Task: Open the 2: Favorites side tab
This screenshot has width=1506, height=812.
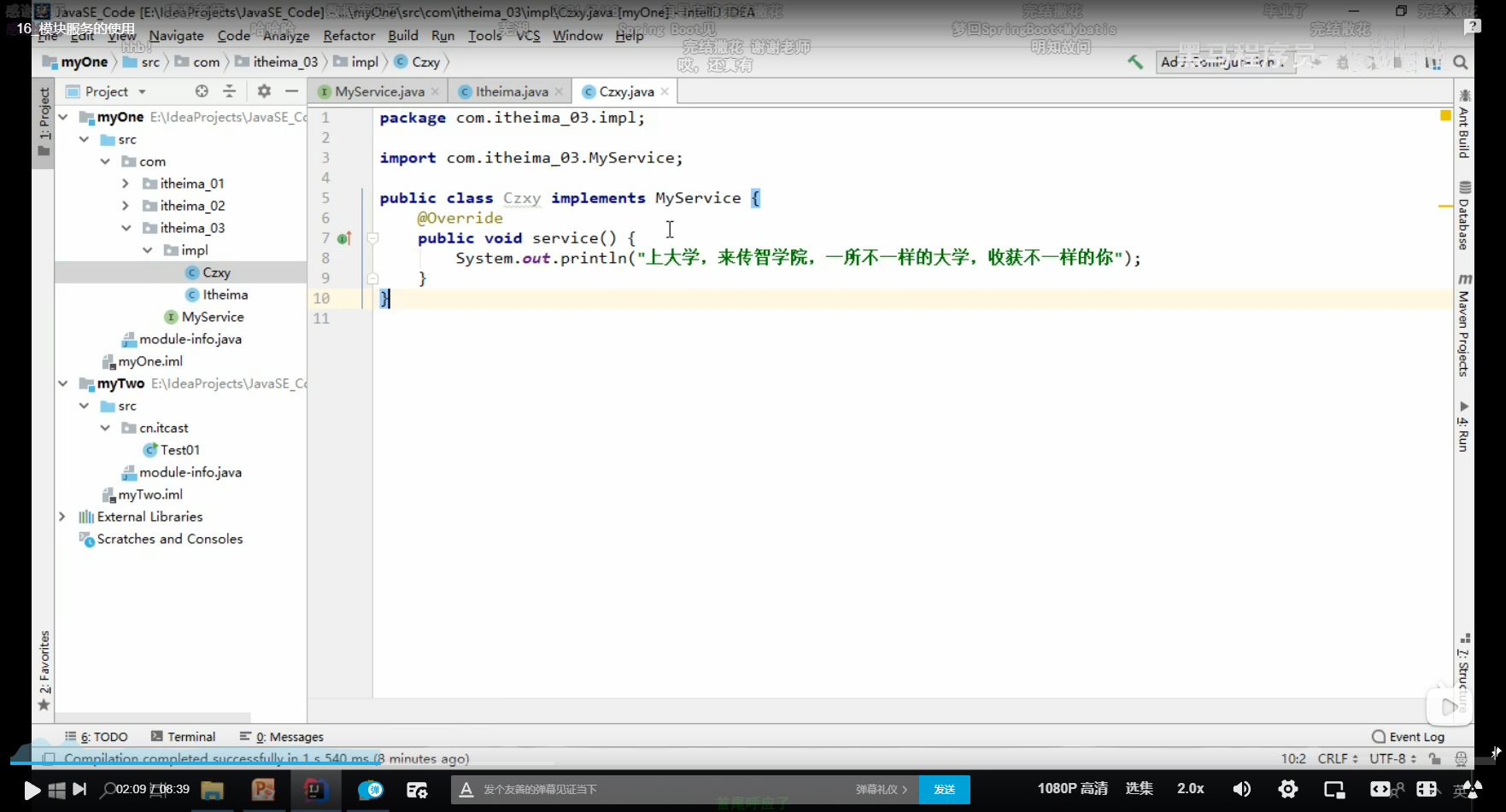Action: (44, 671)
